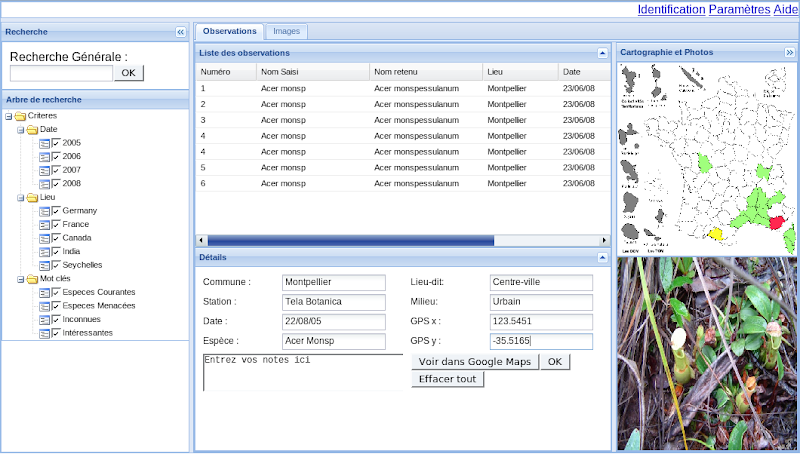The width and height of the screenshot is (800, 454).
Task: Click the leaf icon beside Seychelles
Action: click(x=45, y=266)
